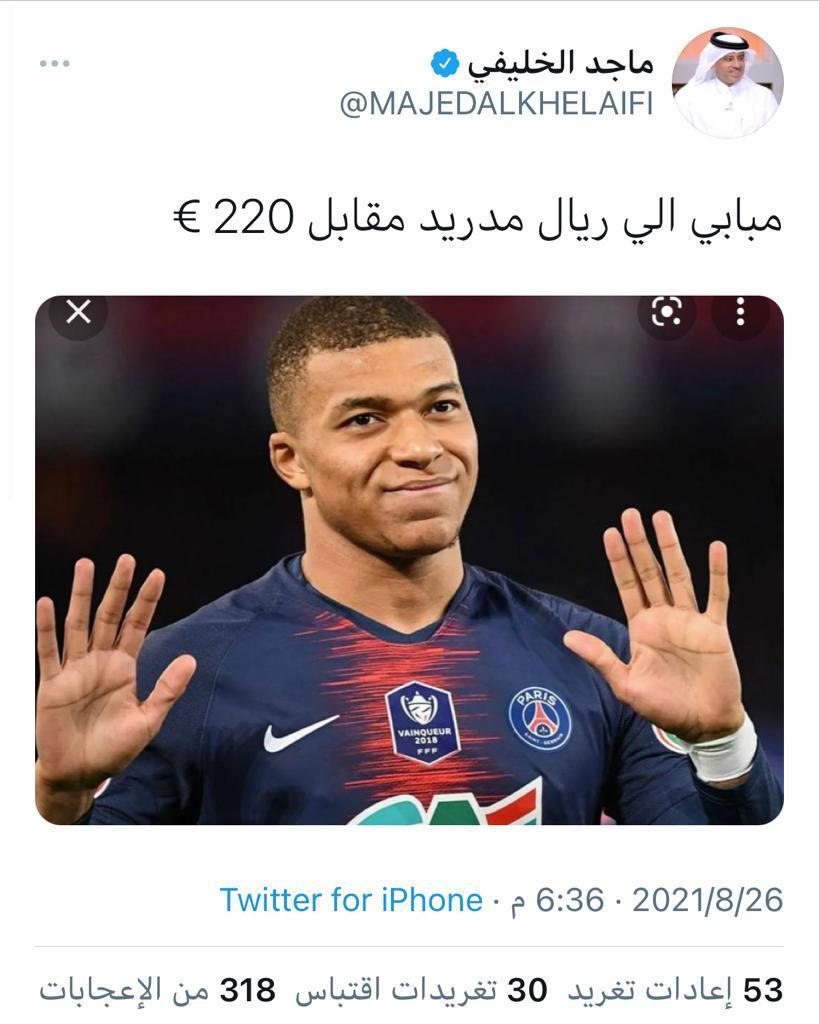This screenshot has width=819, height=1024.
Task: Tap the blue verified badge
Action: pos(445,64)
